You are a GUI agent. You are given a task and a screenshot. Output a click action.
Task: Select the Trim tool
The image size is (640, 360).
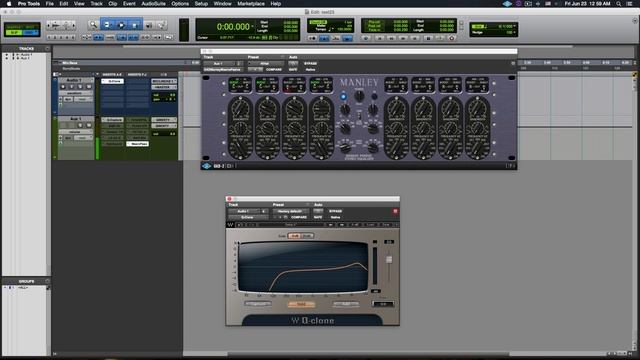107,25
